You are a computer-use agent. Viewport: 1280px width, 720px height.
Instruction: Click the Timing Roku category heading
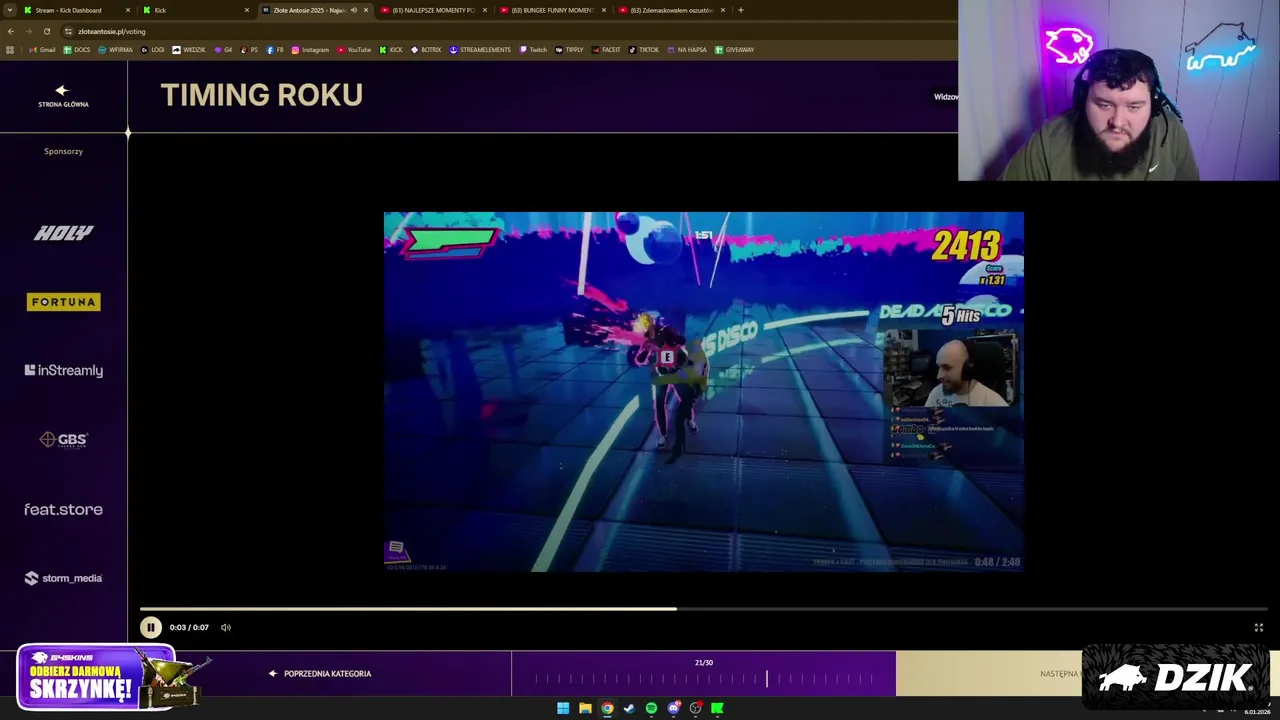261,95
